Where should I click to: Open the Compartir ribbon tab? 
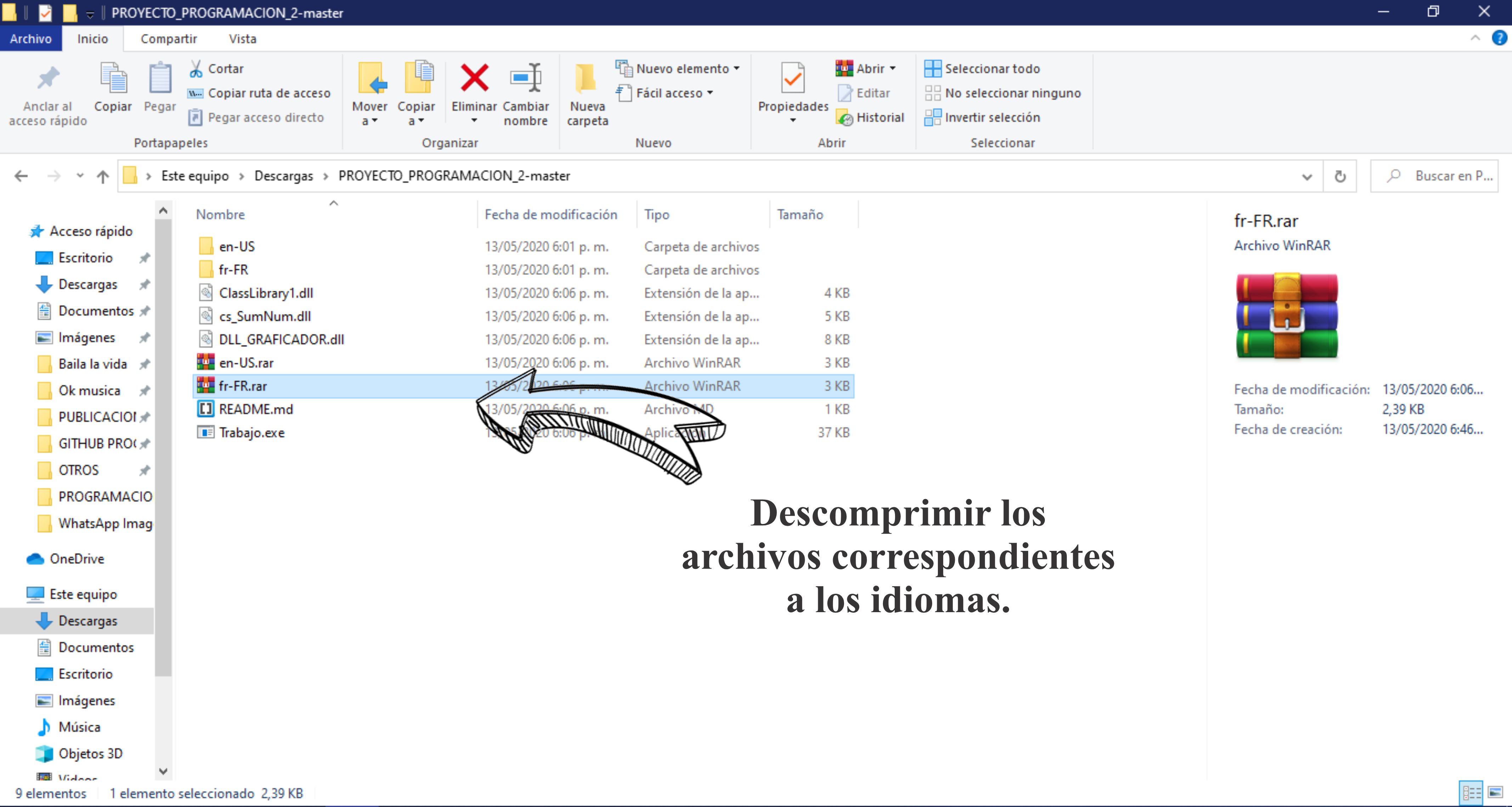[x=169, y=38]
